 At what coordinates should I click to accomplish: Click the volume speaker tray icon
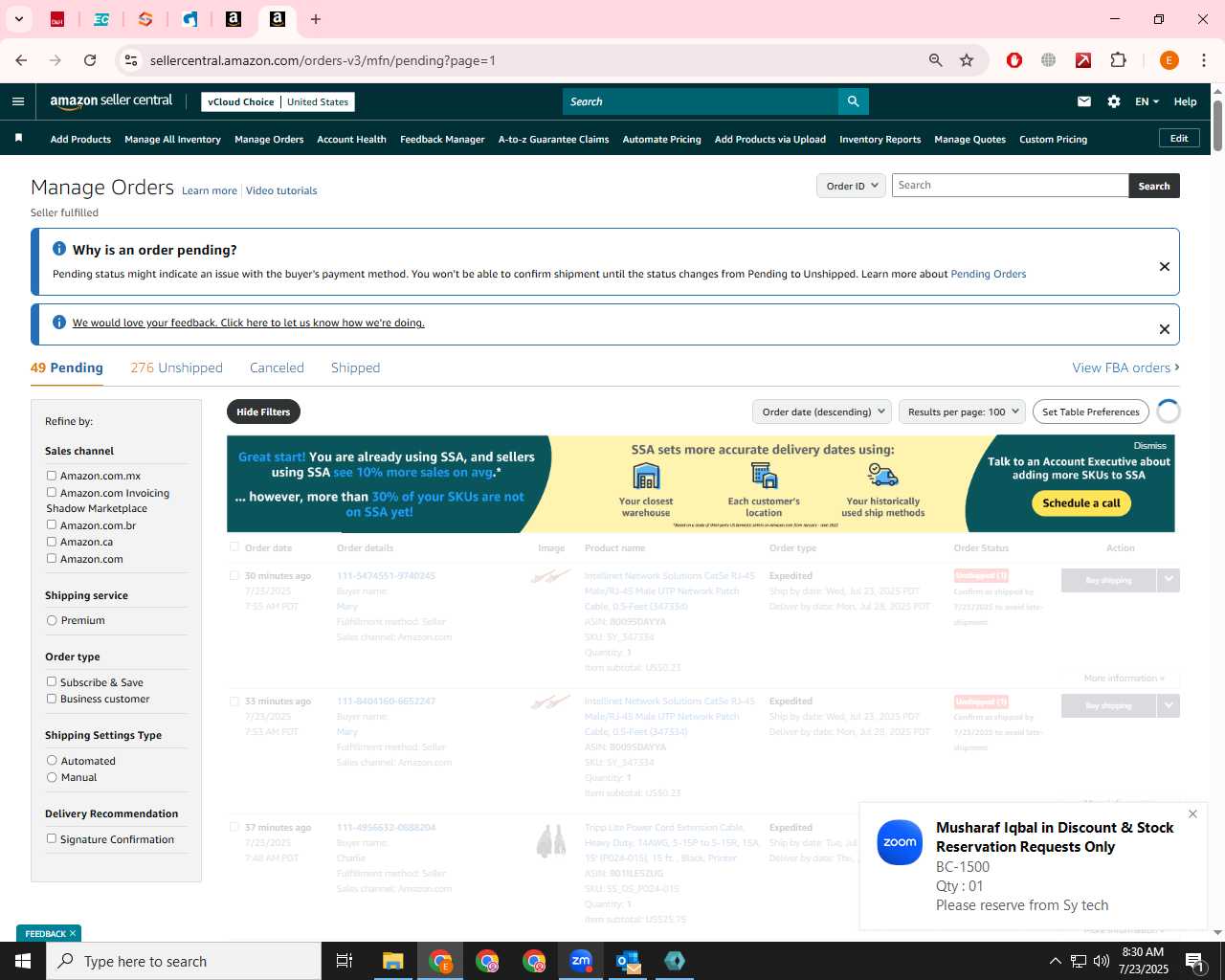pos(1102,961)
